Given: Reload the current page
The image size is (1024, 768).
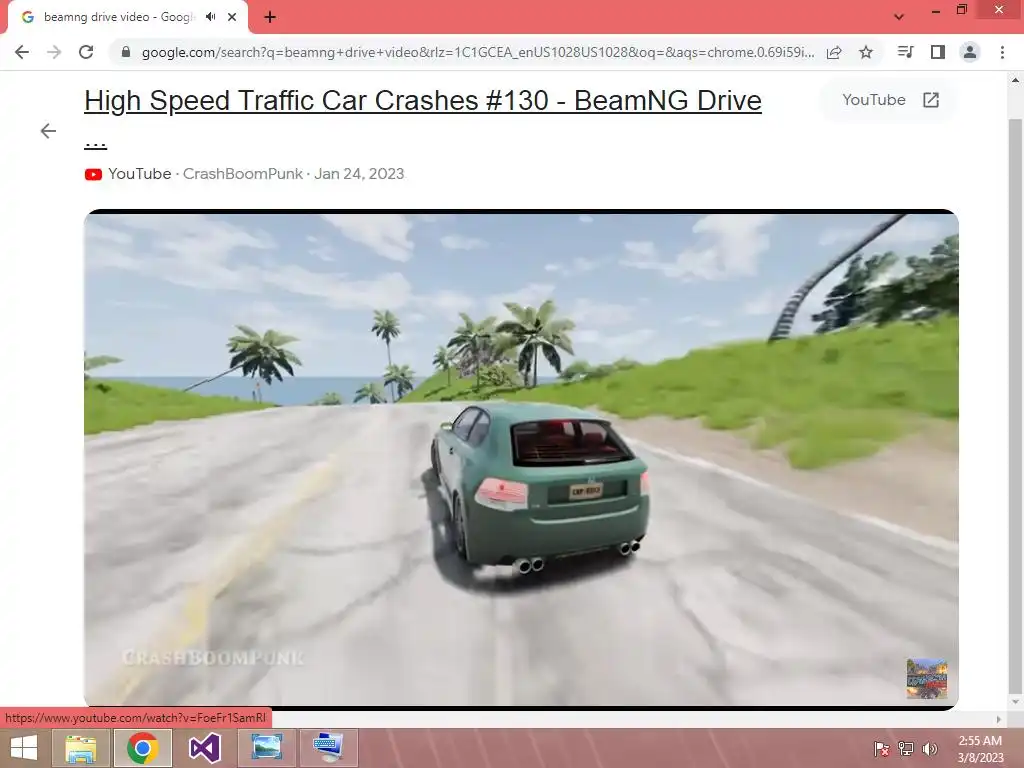Looking at the screenshot, I should (x=86, y=52).
